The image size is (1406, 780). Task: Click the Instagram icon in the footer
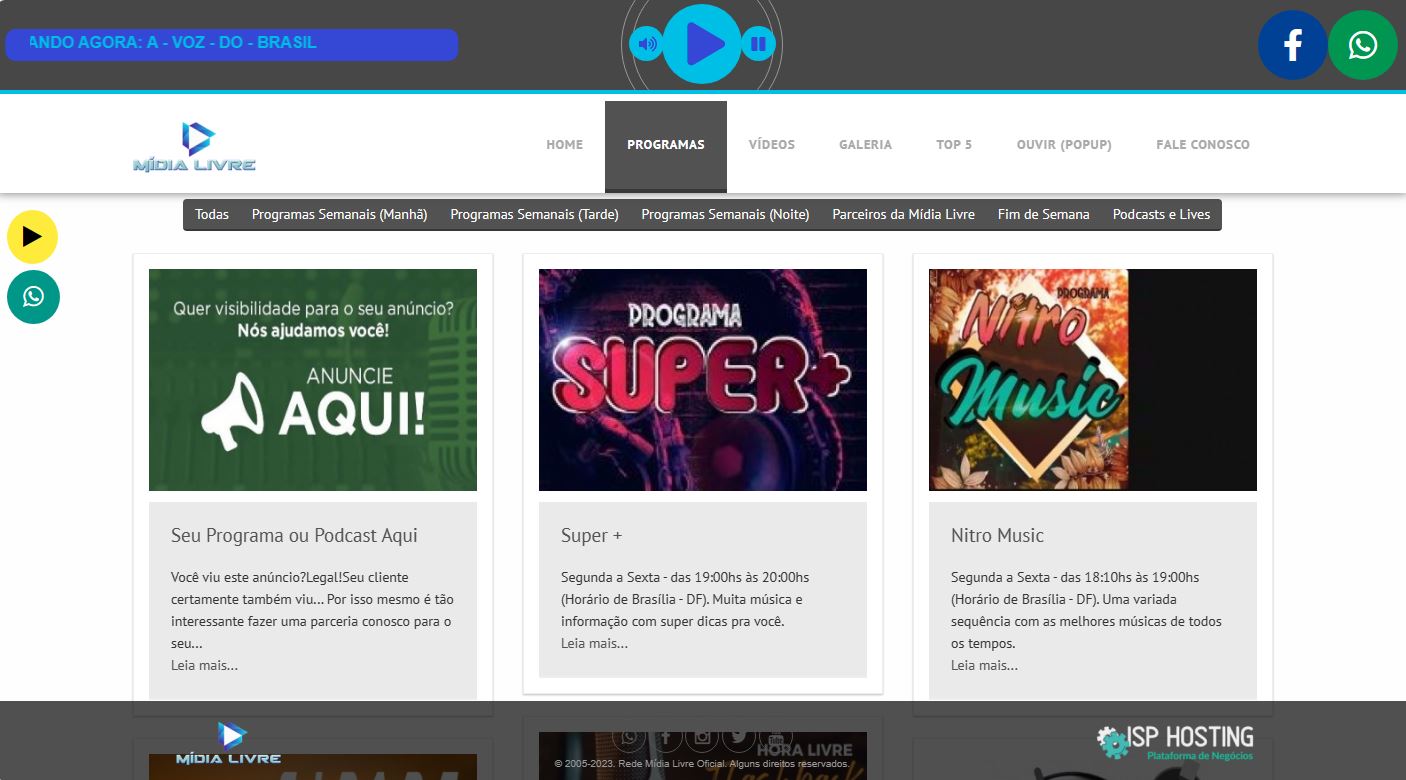(701, 738)
